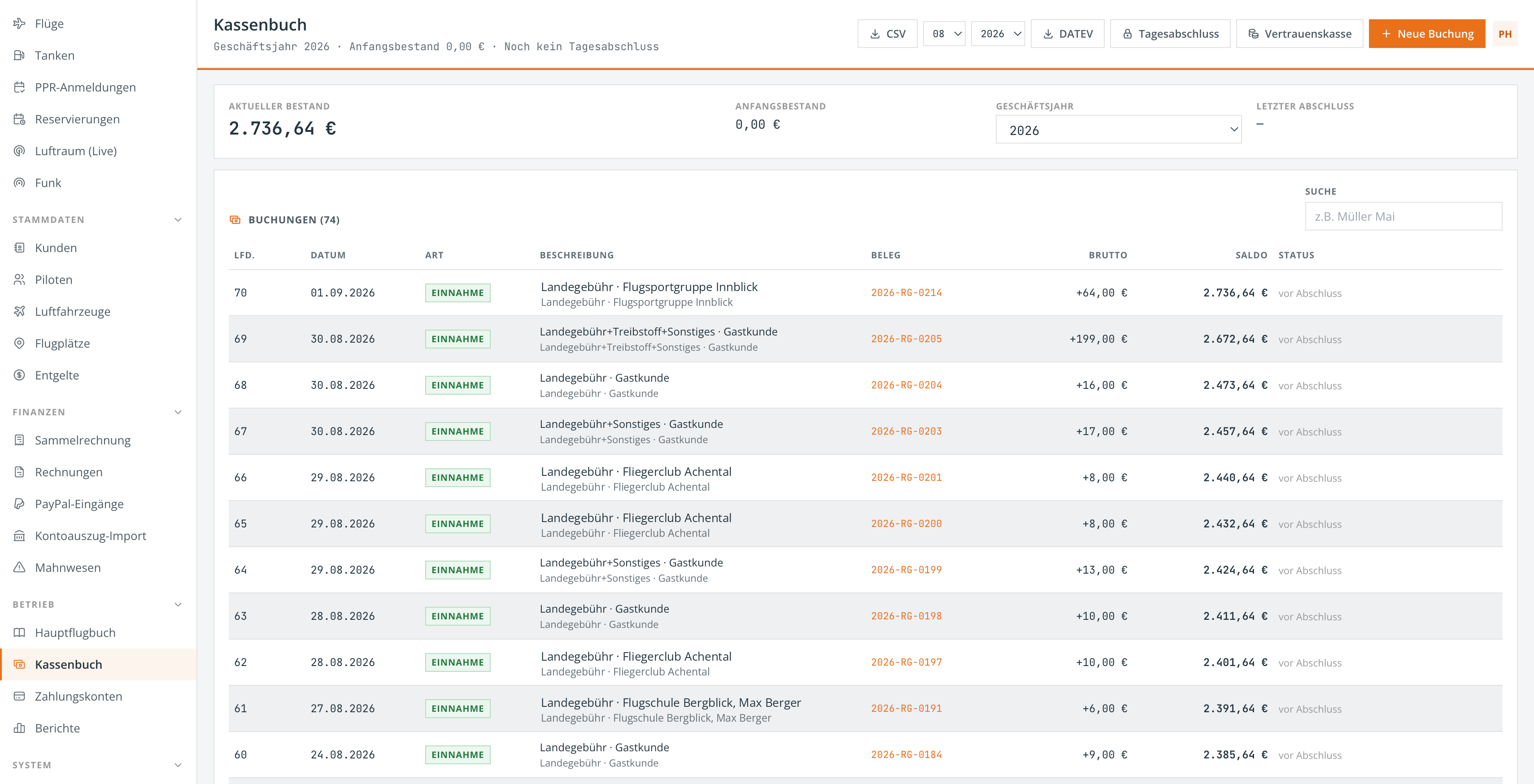
Task: Open Flüge in the sidebar
Action: pyautogui.click(x=98, y=23)
